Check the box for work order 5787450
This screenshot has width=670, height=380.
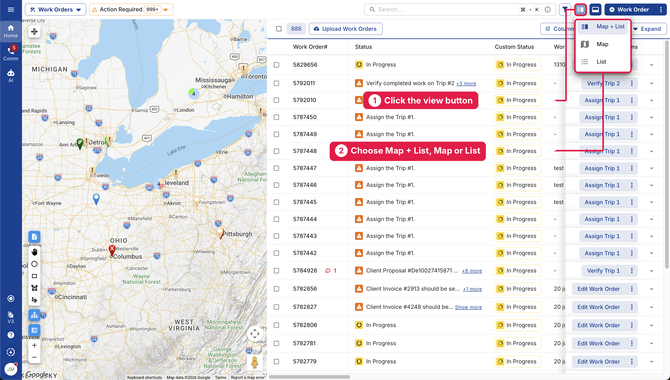276,117
